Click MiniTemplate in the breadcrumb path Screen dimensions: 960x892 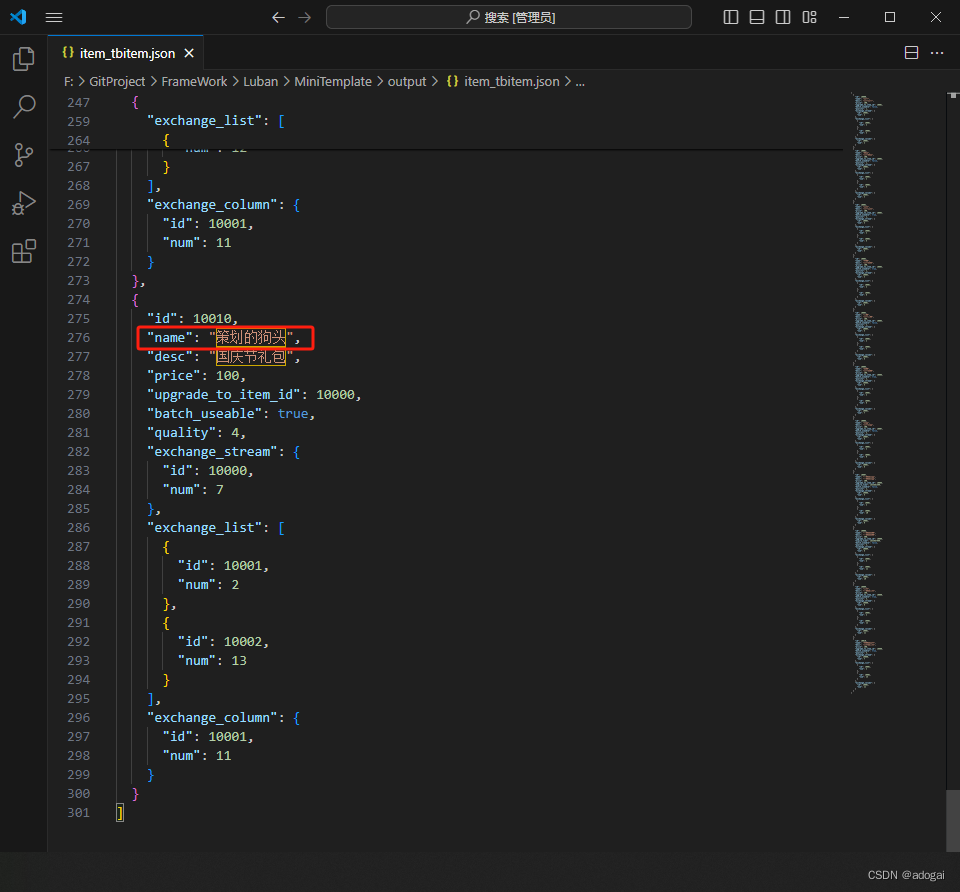332,82
